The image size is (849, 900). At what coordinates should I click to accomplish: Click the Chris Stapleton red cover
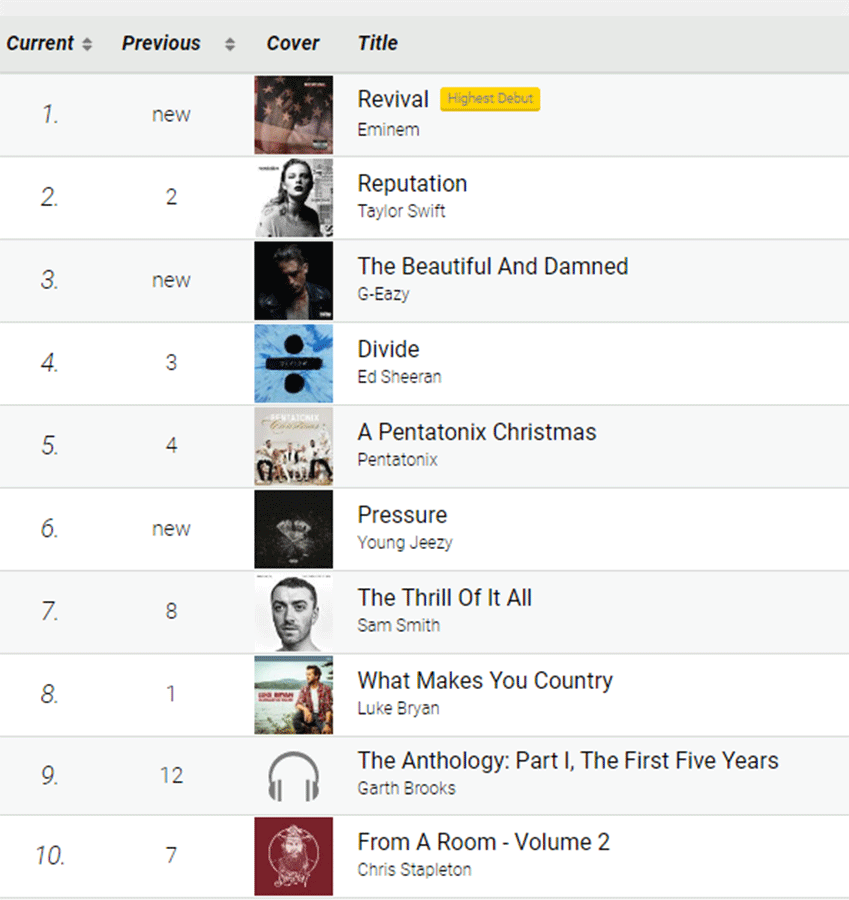click(x=293, y=856)
